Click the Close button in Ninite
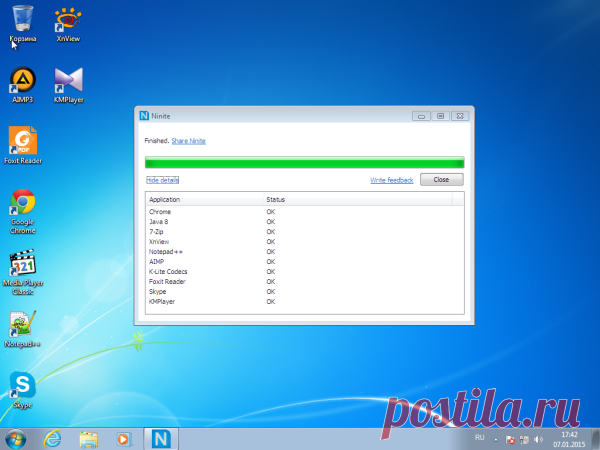 442,179
